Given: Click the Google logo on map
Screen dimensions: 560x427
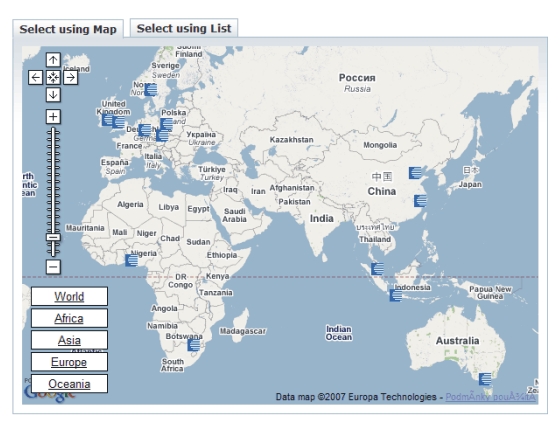Looking at the screenshot, I should tap(49, 392).
